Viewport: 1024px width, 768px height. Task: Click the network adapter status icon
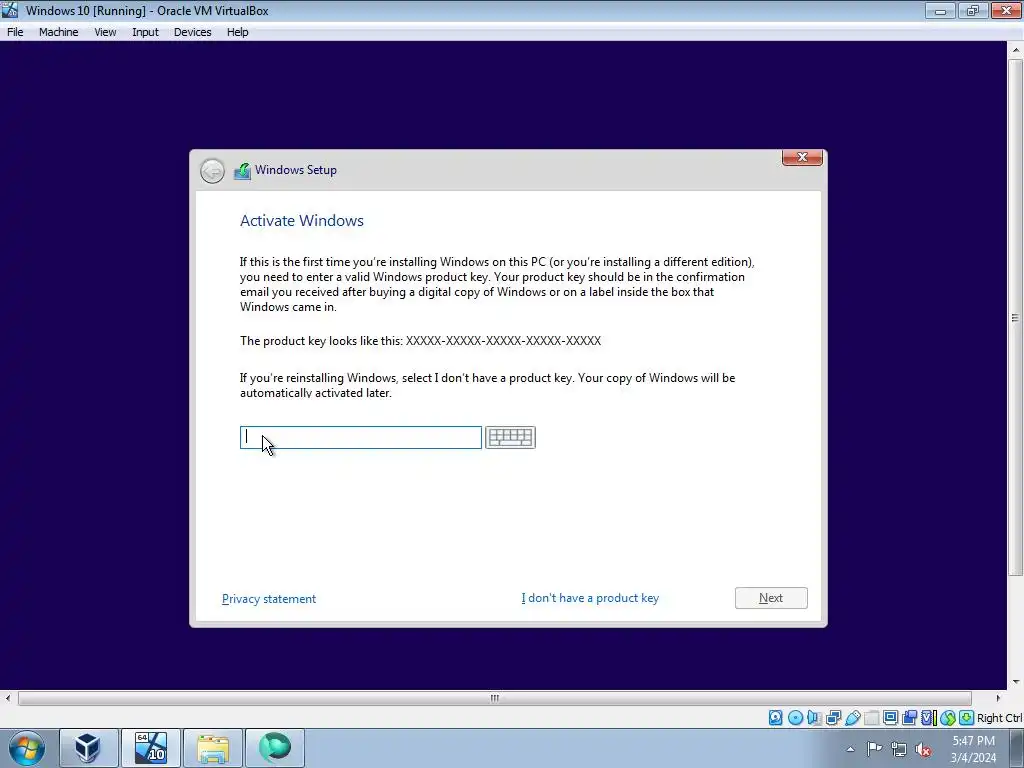pos(833,718)
